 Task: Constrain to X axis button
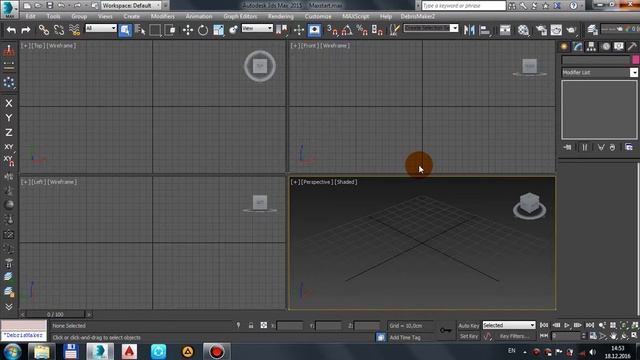tap(9, 103)
